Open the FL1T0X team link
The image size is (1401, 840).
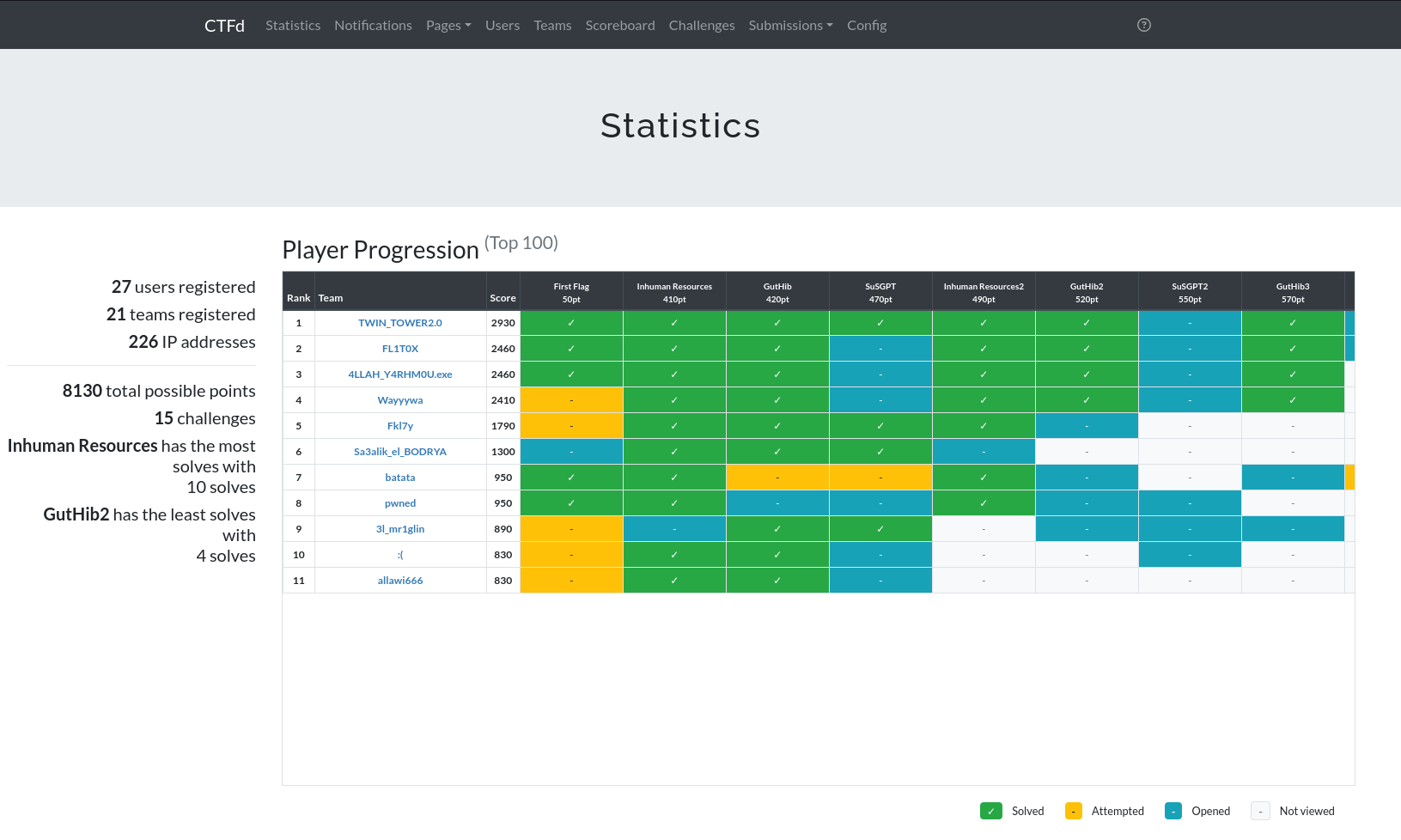coord(400,349)
